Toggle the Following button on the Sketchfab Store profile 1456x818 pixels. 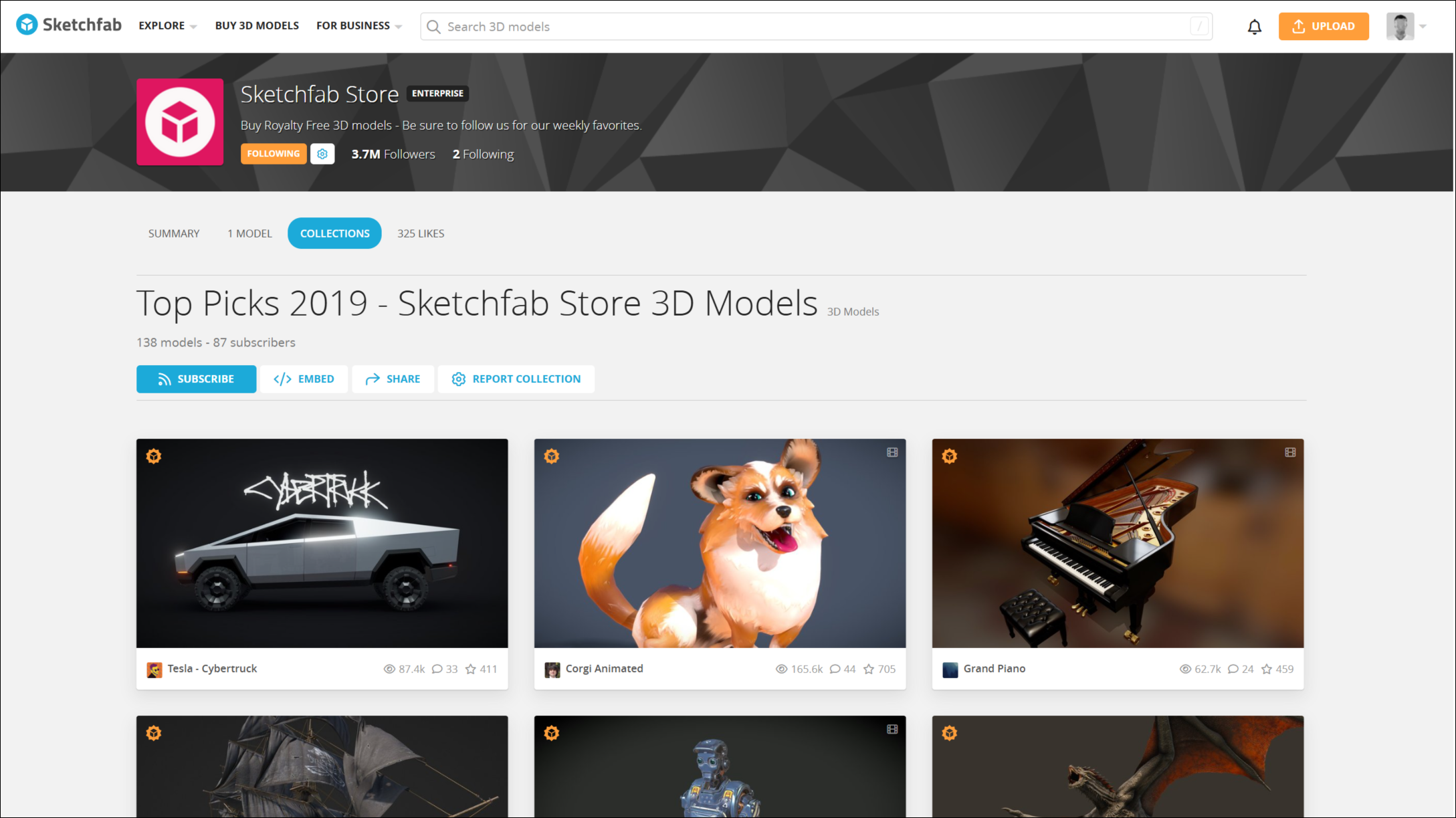click(x=273, y=154)
